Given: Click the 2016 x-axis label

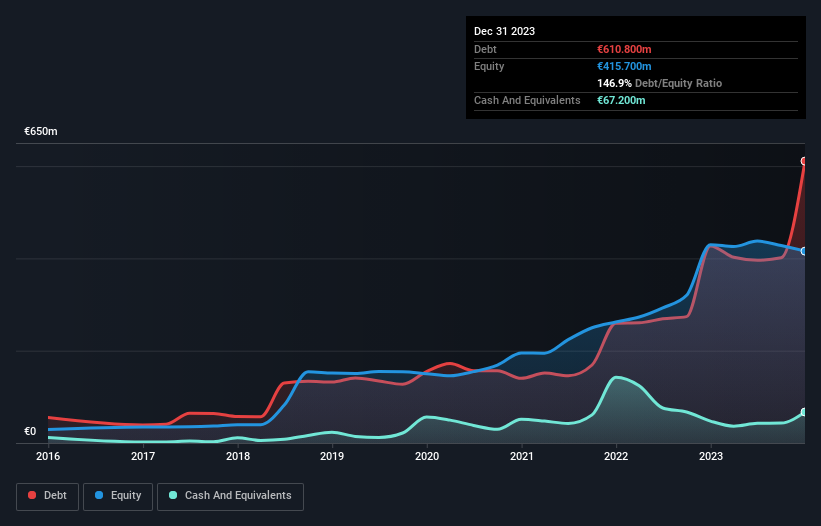Looking at the screenshot, I should [48, 456].
